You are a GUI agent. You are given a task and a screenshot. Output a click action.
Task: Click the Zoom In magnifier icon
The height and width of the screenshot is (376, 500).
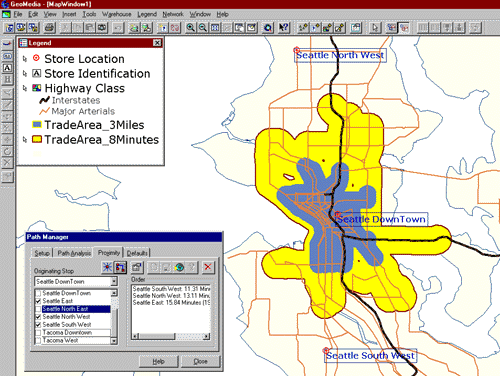(191, 28)
